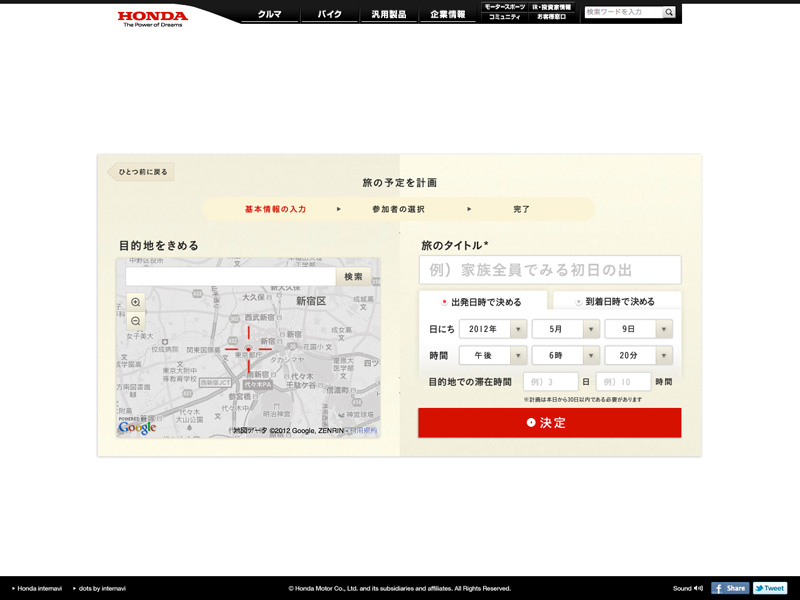Go back with the ひとつ前に戻る button
Viewport: 800px width, 600px height.
point(142,172)
